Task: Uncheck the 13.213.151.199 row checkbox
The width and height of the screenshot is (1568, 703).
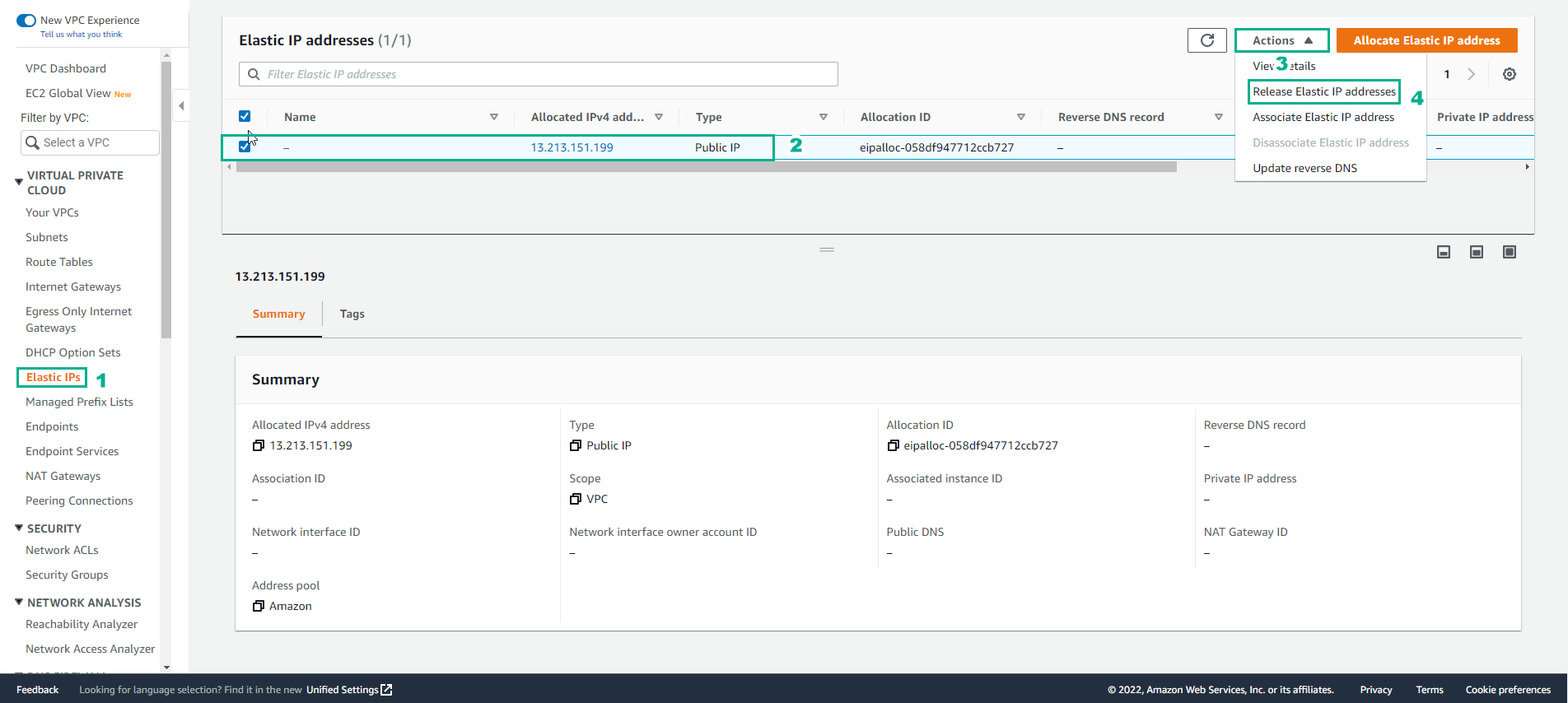Action: point(245,147)
